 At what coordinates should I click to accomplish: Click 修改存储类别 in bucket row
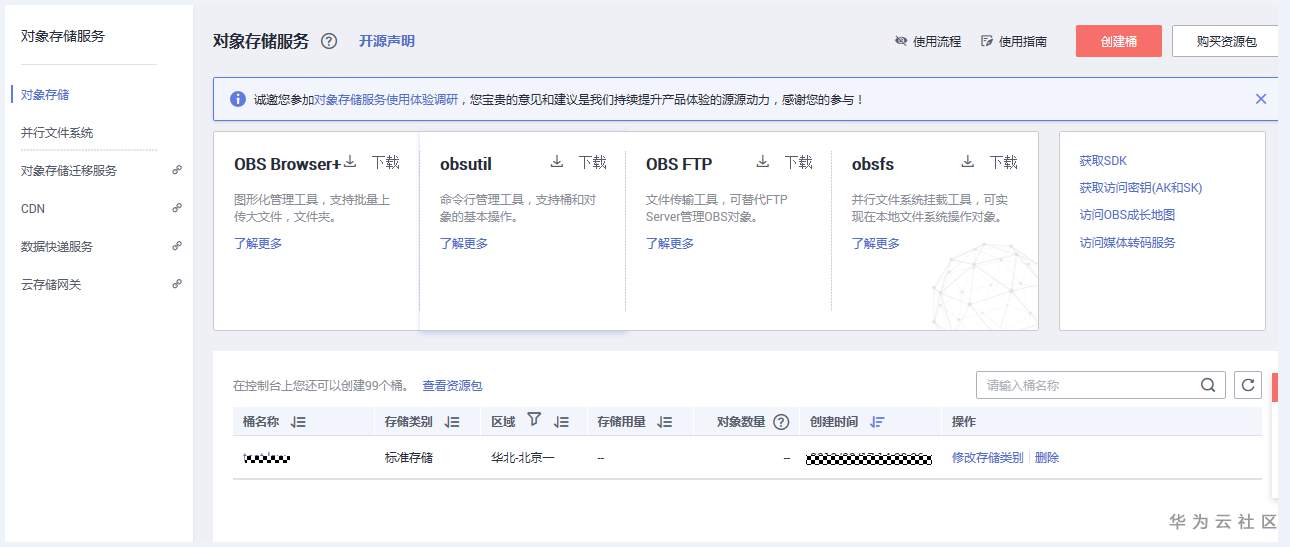click(x=988, y=458)
